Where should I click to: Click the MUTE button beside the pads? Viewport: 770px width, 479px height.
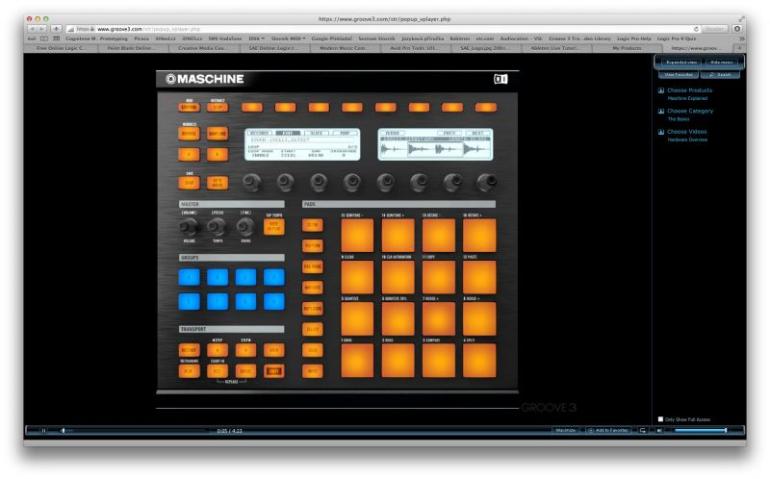click(313, 370)
